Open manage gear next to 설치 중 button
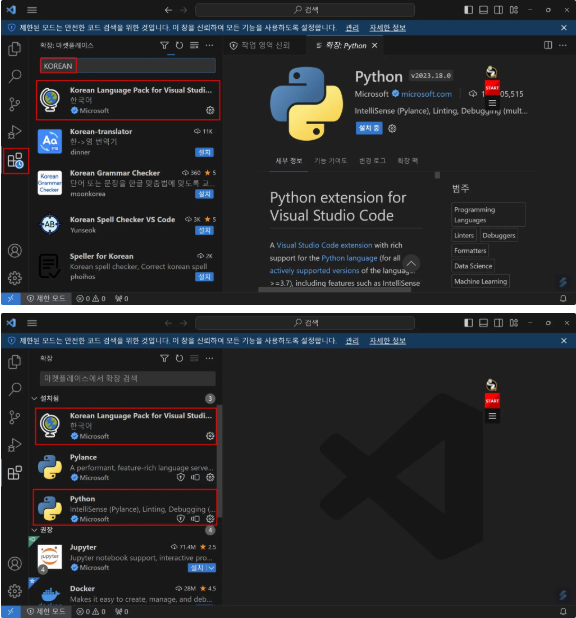The width and height of the screenshot is (576, 618). [x=392, y=128]
